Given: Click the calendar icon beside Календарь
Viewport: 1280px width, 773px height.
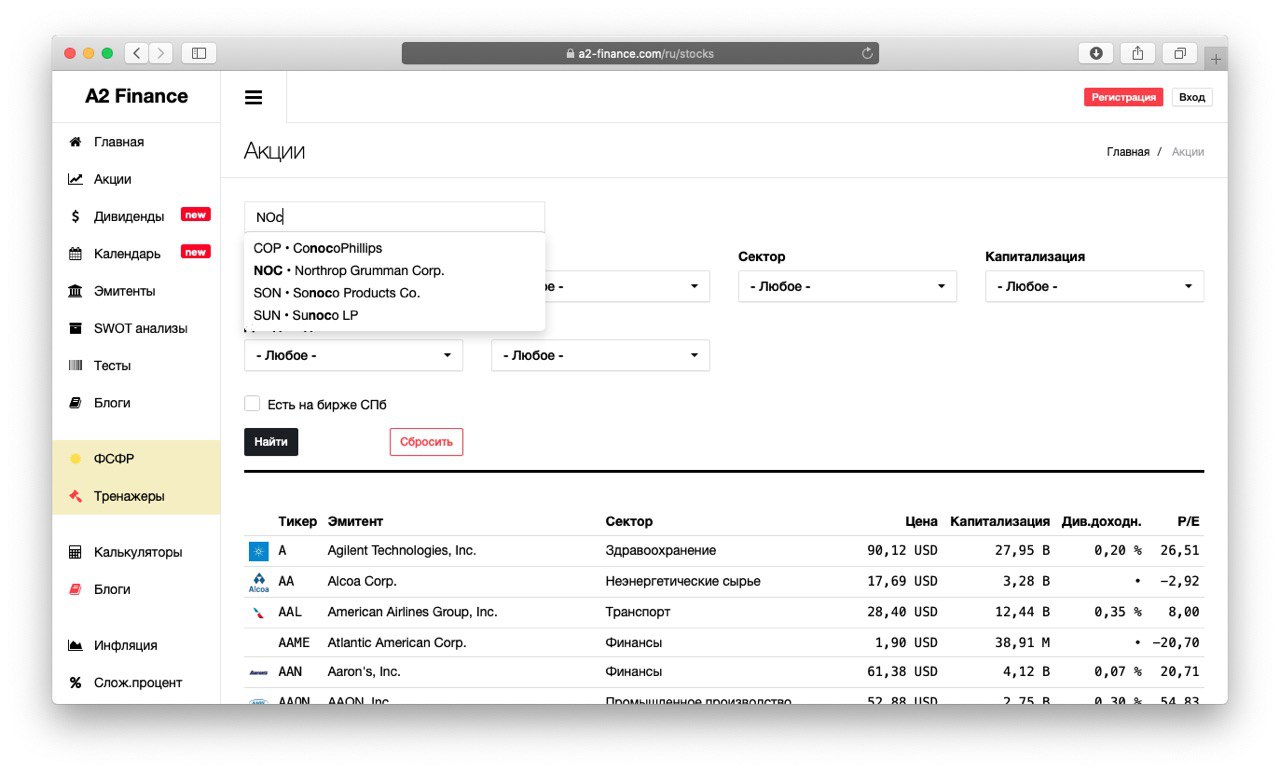Looking at the screenshot, I should (x=75, y=254).
